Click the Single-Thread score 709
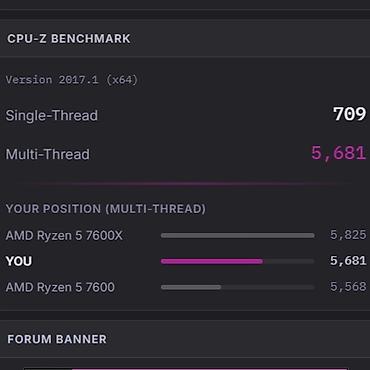Screen dimensions: 370x370 (349, 114)
